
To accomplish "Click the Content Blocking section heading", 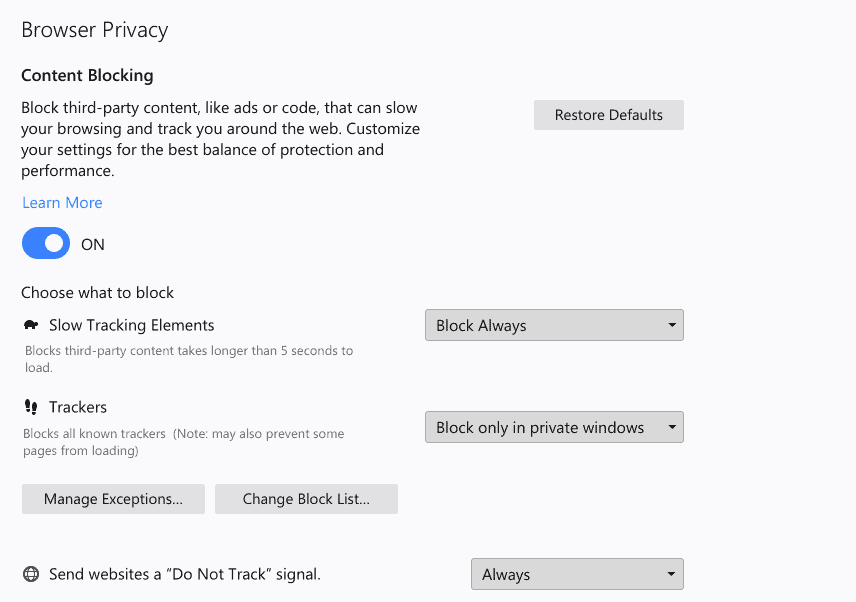I will [x=87, y=75].
